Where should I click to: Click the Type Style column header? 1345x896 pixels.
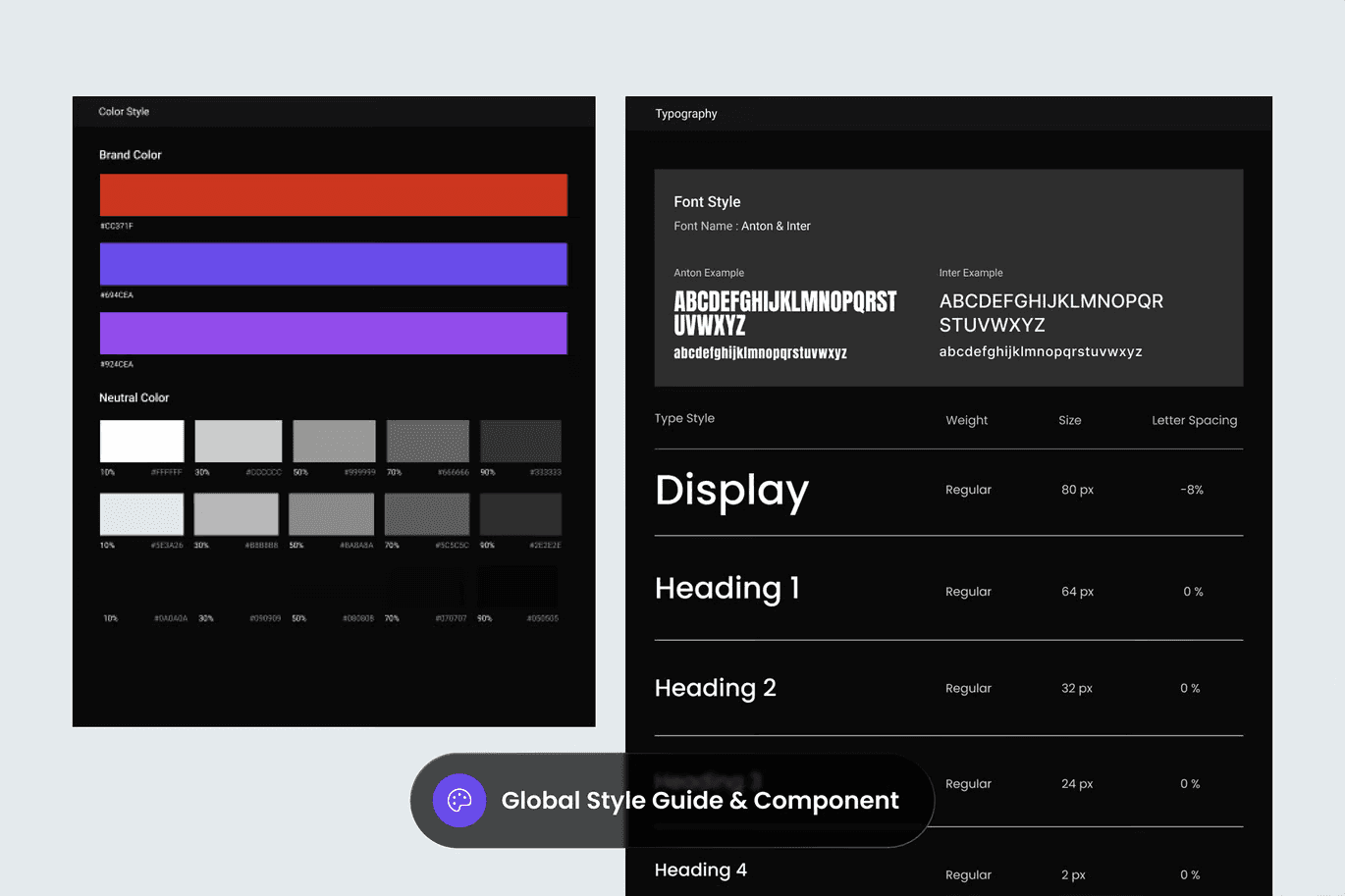[684, 418]
